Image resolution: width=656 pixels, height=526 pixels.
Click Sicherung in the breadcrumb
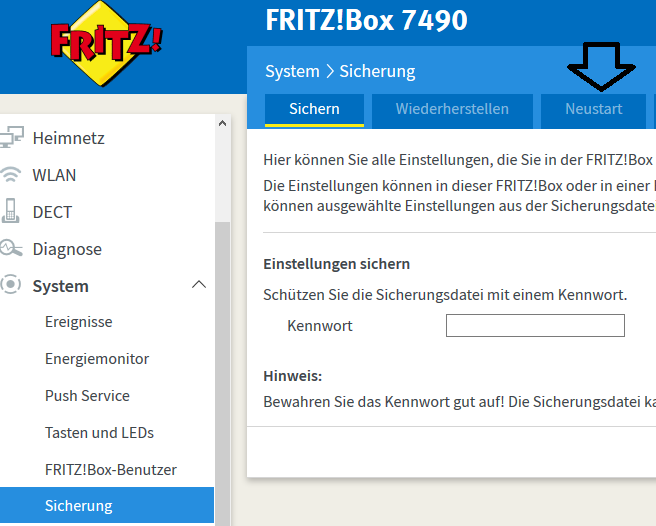tap(377, 71)
